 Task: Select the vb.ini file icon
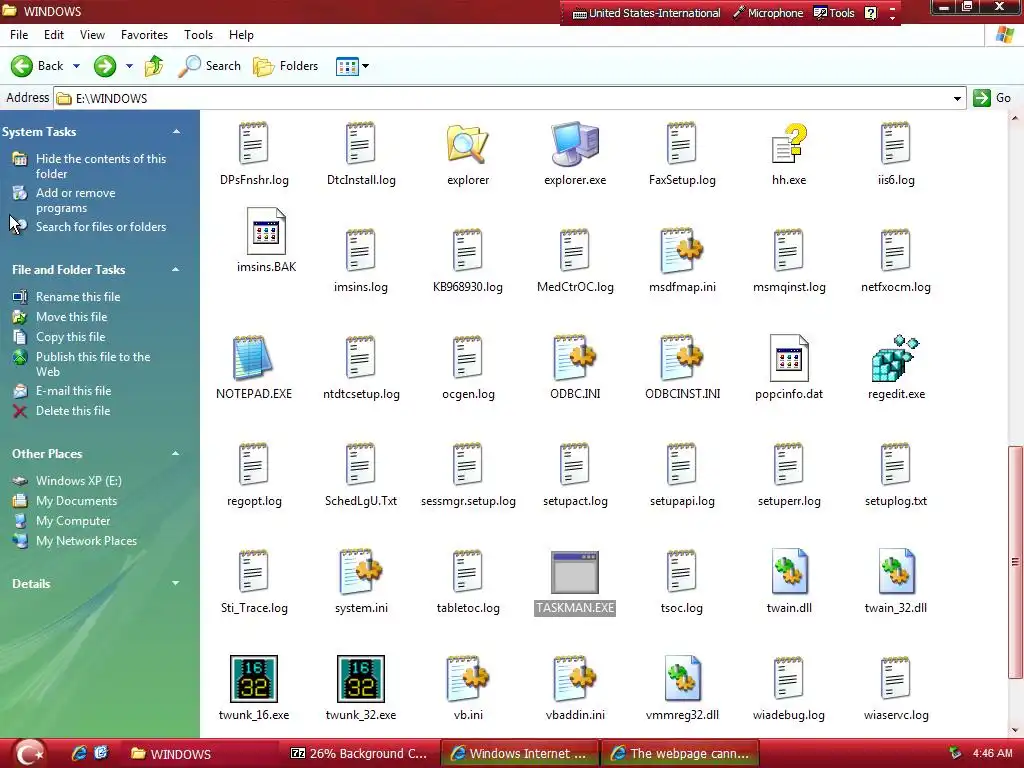coord(468,679)
